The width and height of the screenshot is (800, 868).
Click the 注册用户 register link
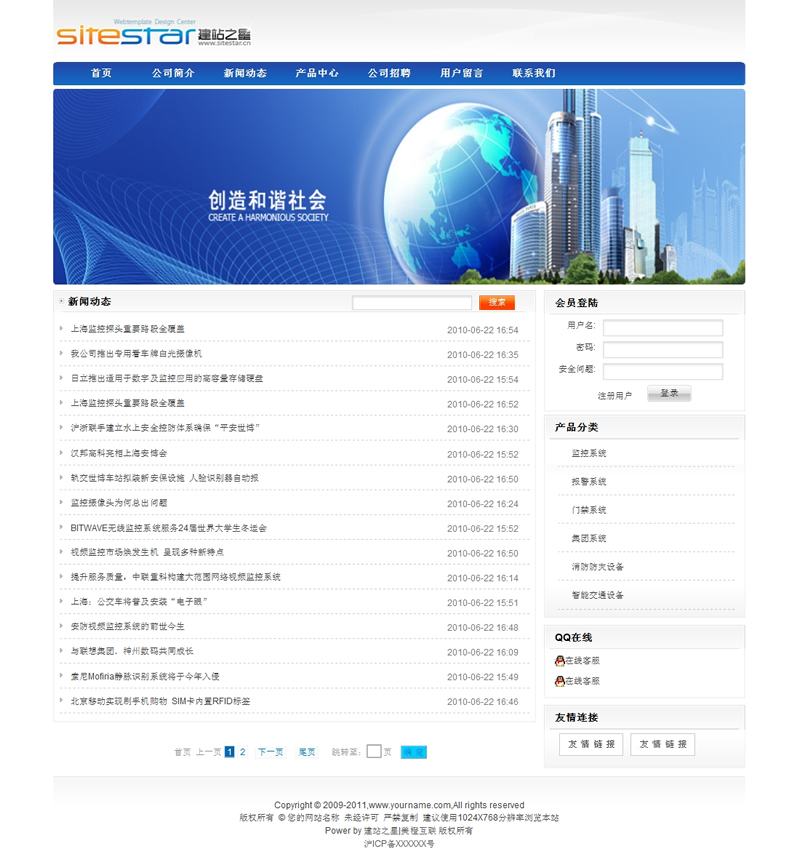(615, 396)
